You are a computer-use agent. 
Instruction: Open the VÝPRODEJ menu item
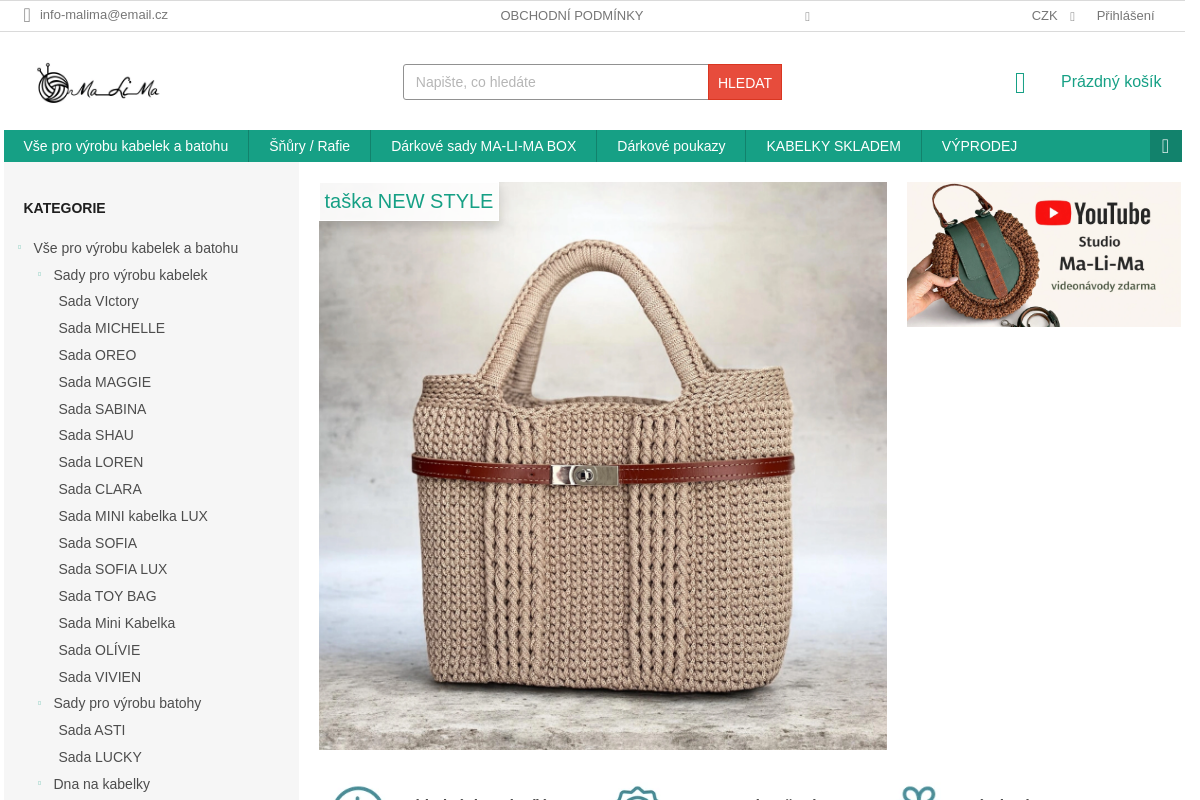point(979,146)
